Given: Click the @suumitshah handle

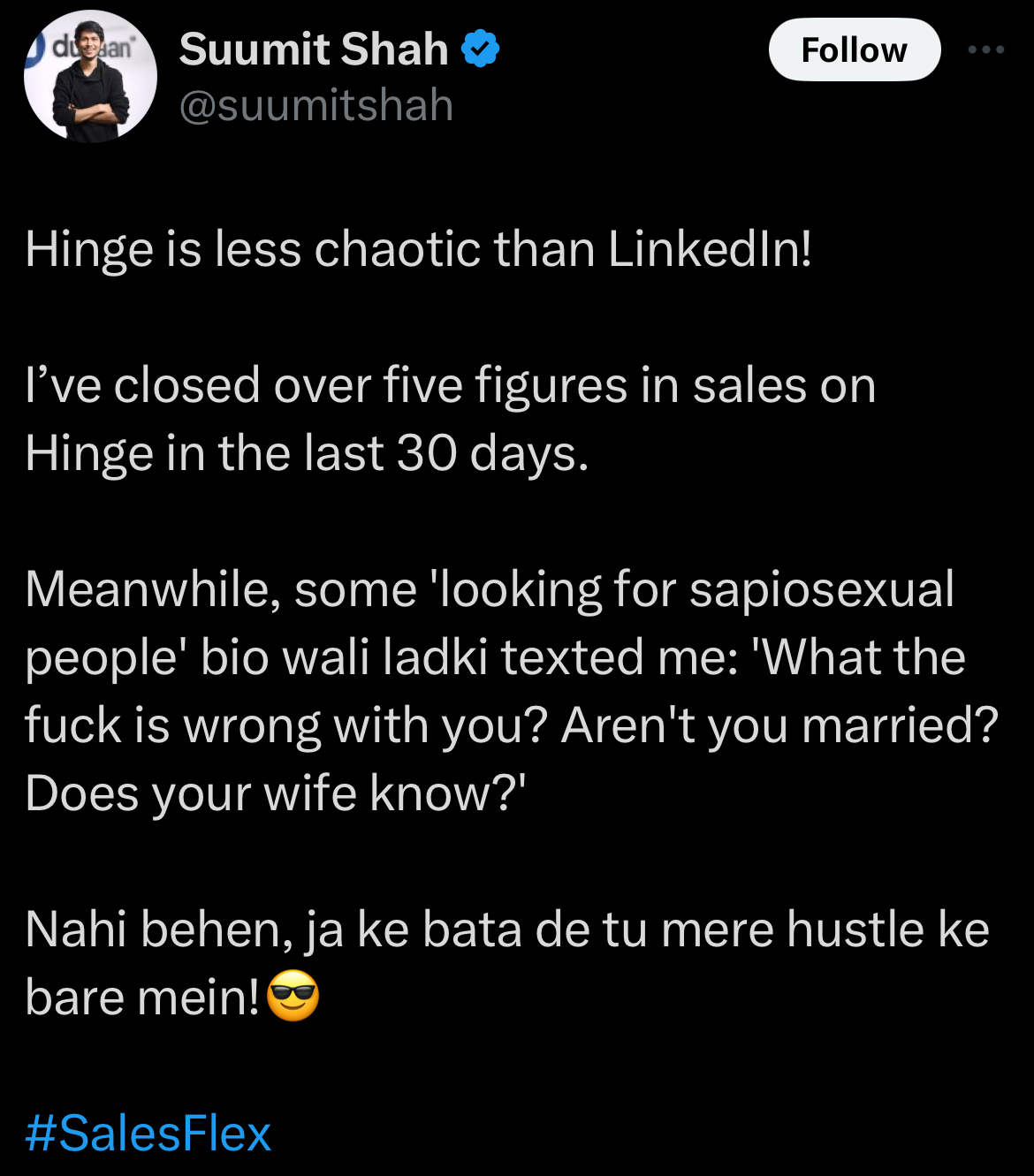Looking at the screenshot, I should (x=316, y=106).
